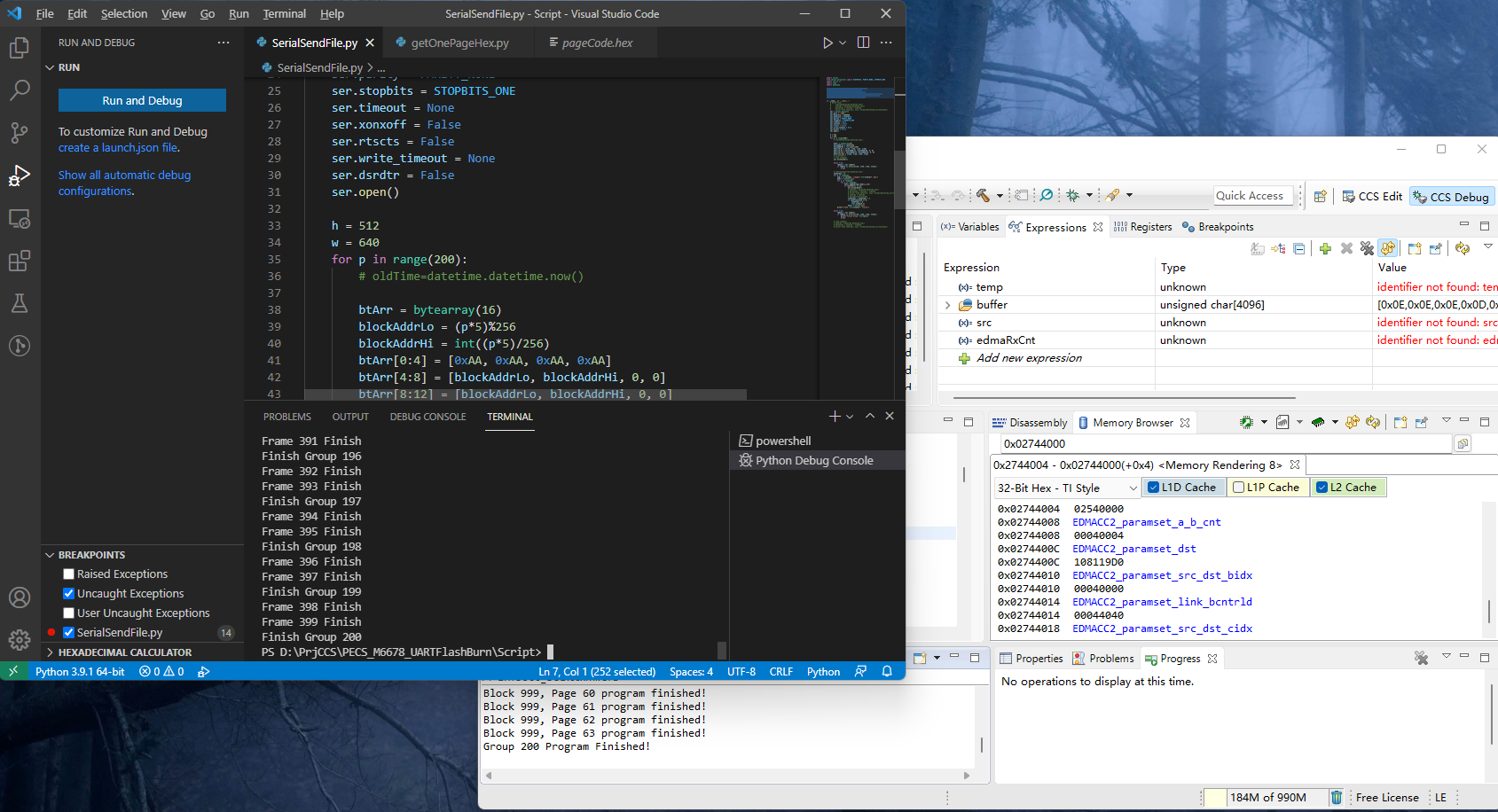Switch to the Disassembly tab in CCS
The height and width of the screenshot is (812, 1498).
(x=1031, y=423)
